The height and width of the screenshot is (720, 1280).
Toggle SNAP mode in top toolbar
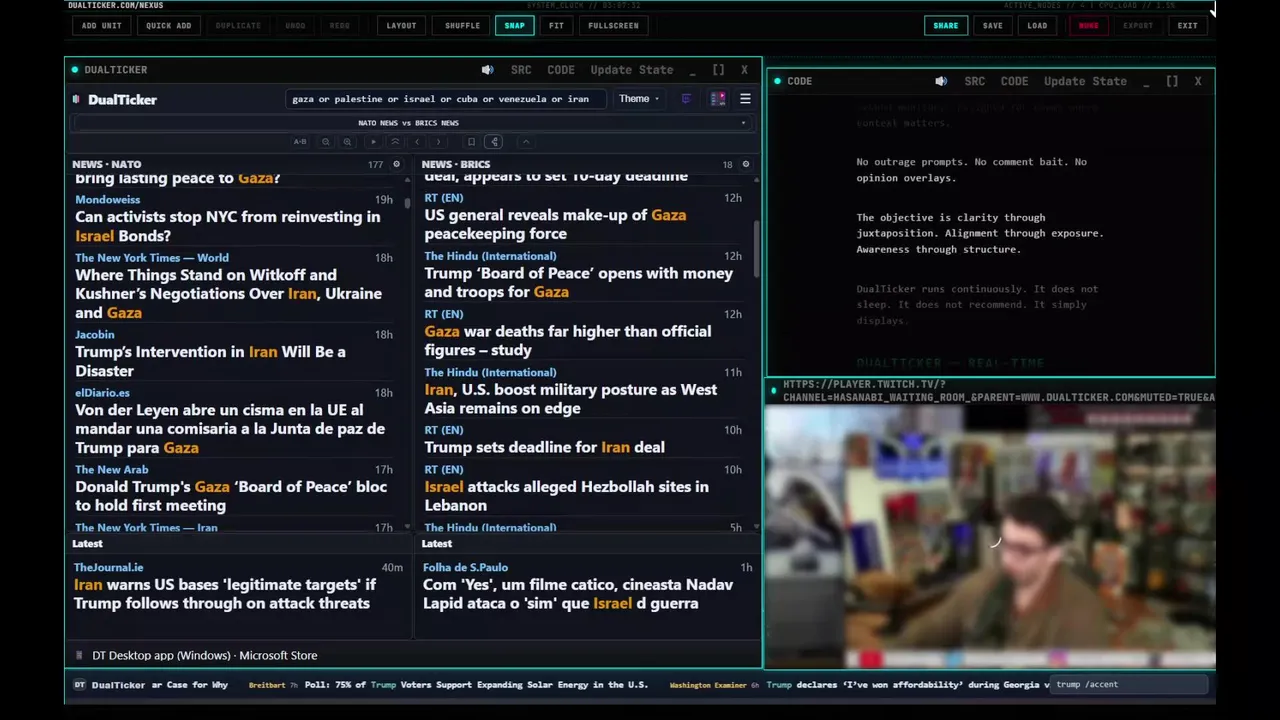tap(514, 25)
